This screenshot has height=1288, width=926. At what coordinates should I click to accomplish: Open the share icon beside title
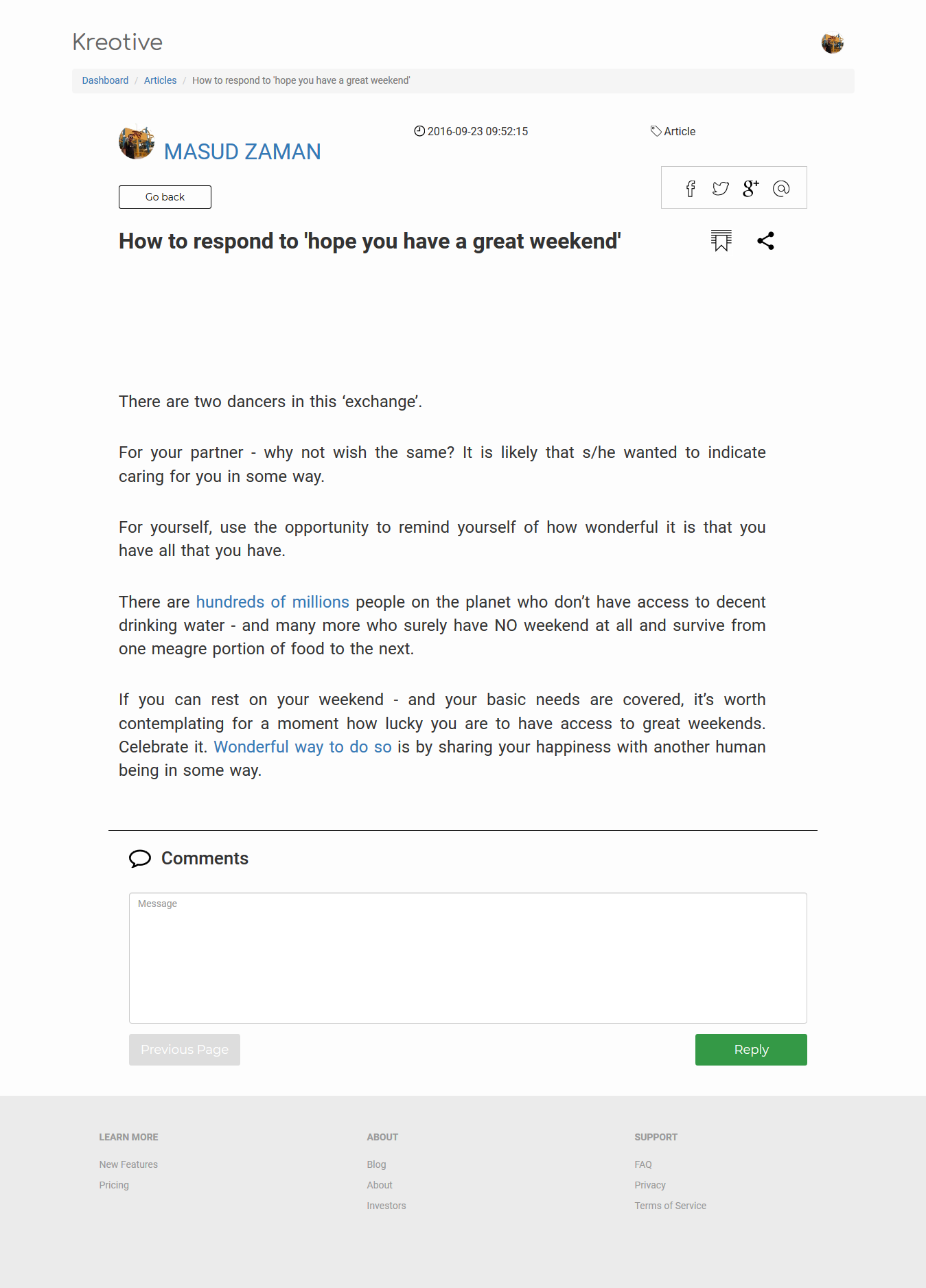point(765,241)
